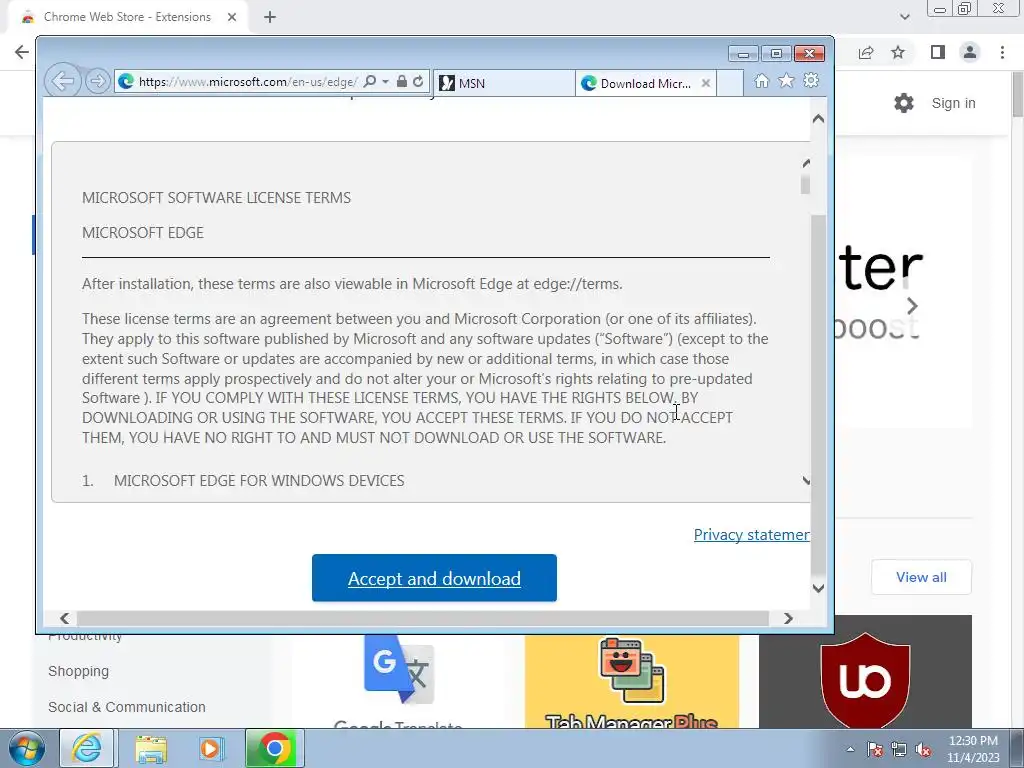
Task: Click the horizontal scroll left arrow in IE
Action: (x=65, y=618)
